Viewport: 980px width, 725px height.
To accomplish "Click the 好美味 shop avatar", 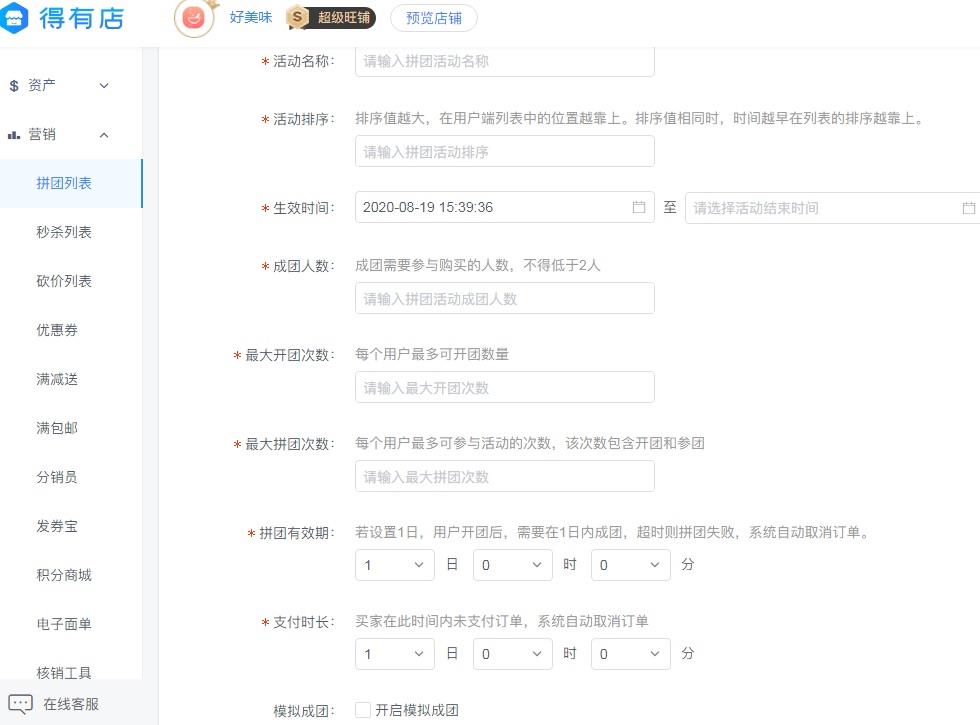I will point(194,18).
